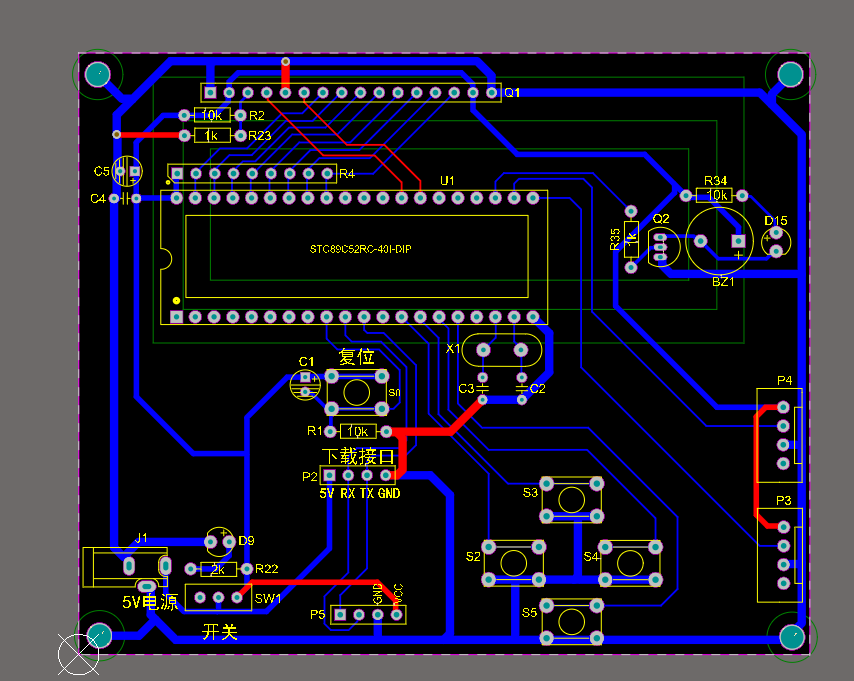The width and height of the screenshot is (854, 681).
Task: Select the S3 pushbutton footprint
Action: (571, 500)
